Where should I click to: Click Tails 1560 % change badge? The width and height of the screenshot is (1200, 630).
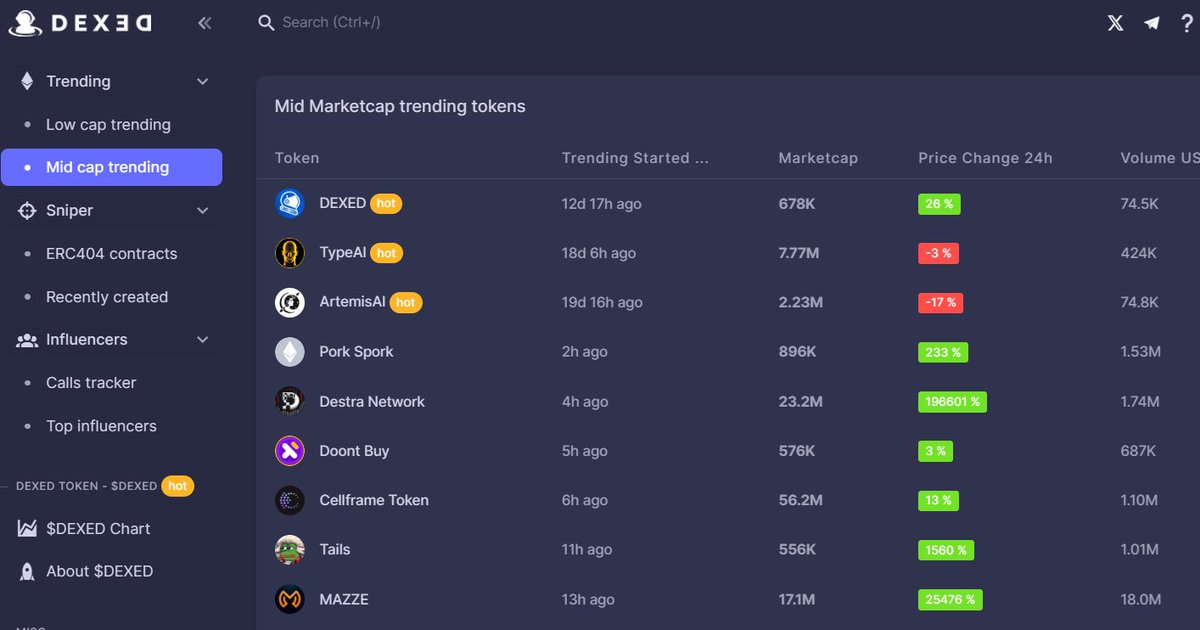tap(946, 550)
